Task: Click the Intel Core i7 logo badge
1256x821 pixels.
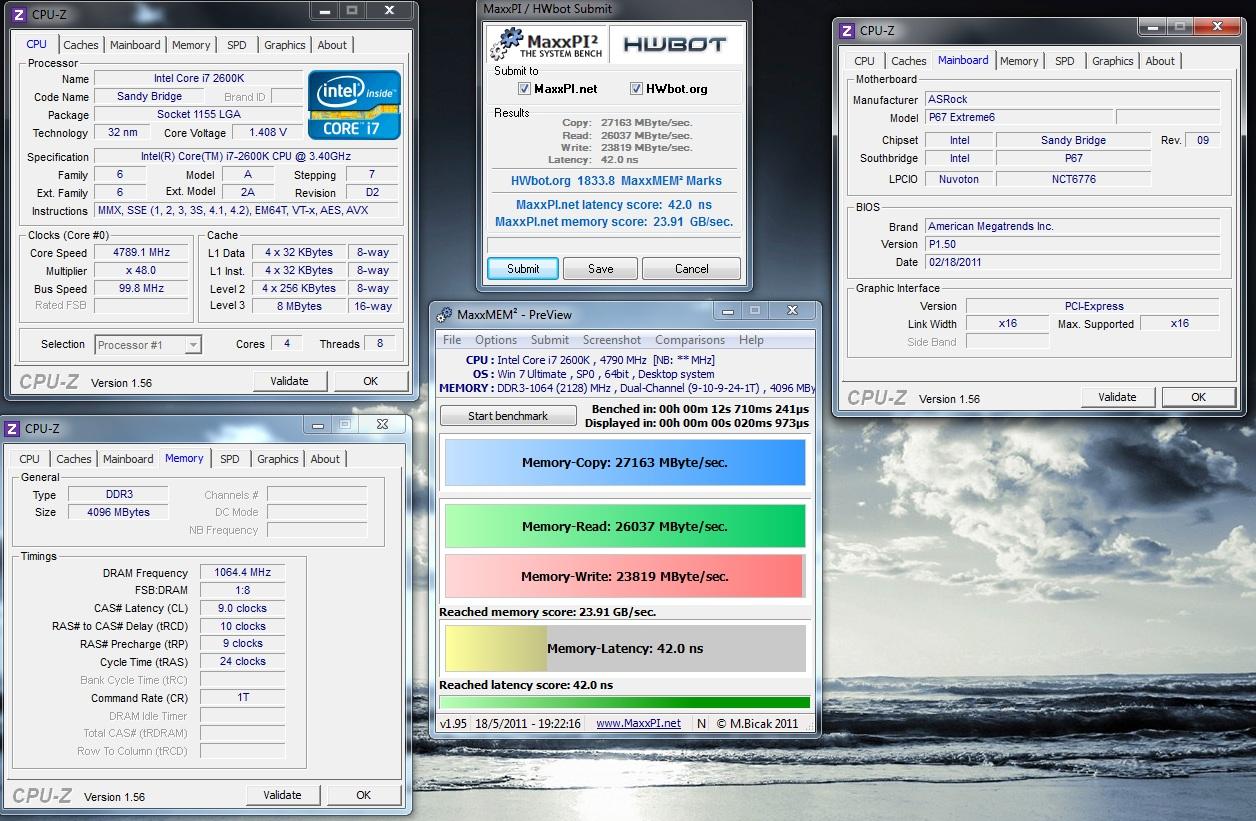Action: click(x=354, y=104)
